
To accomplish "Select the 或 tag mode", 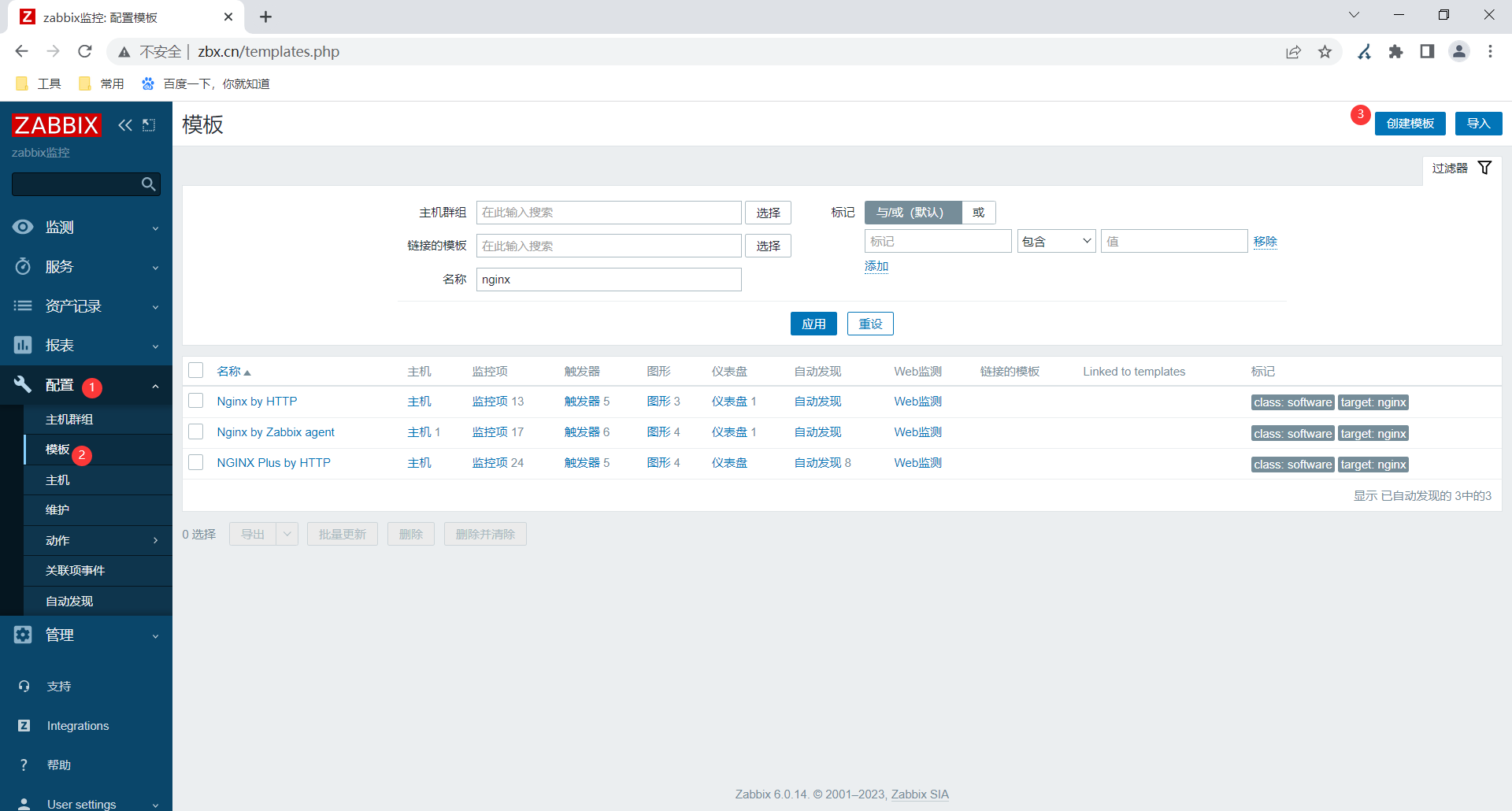I will [x=978, y=213].
